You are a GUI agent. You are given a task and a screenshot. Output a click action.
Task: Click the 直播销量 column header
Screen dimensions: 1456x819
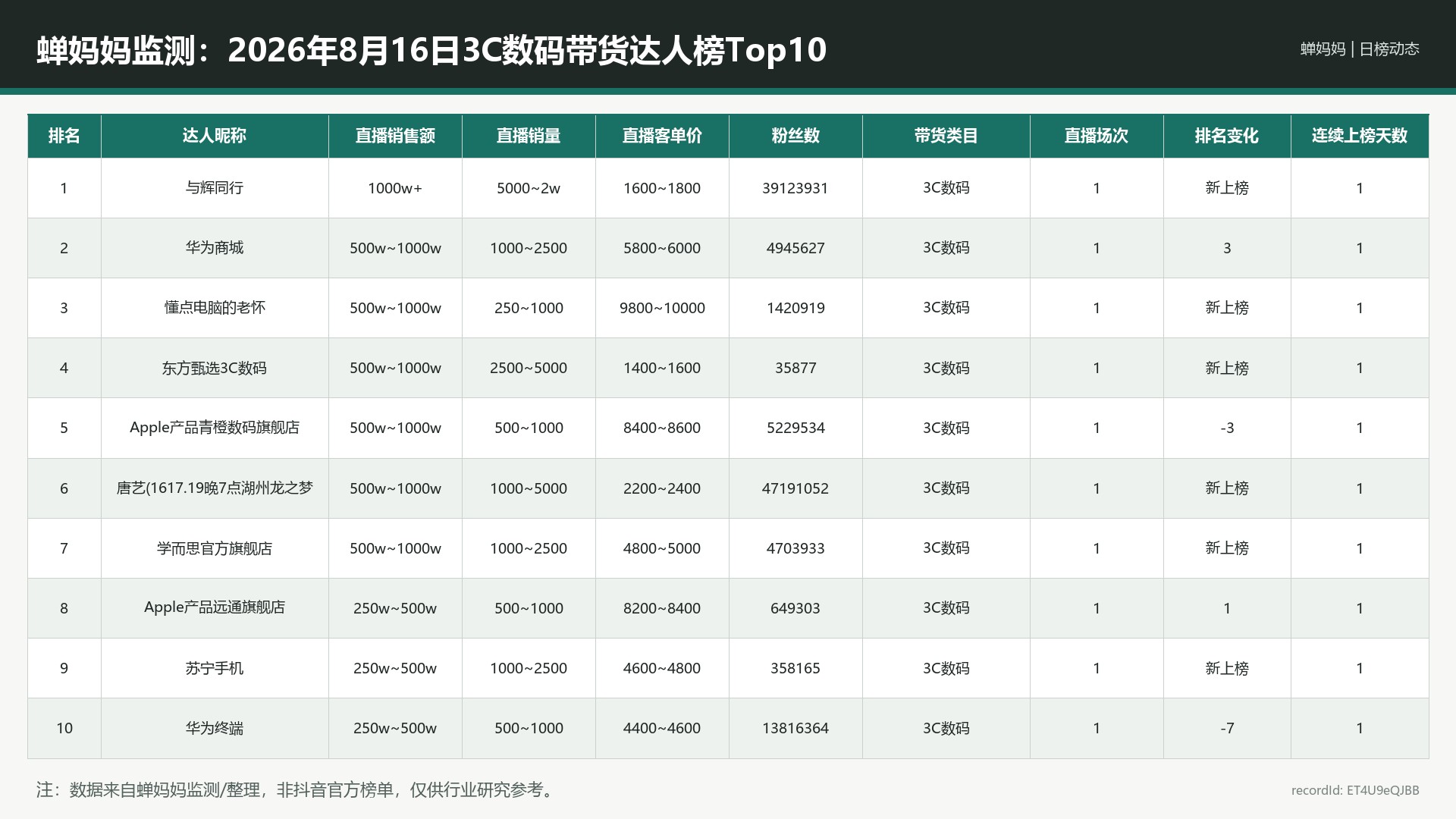pyautogui.click(x=529, y=136)
